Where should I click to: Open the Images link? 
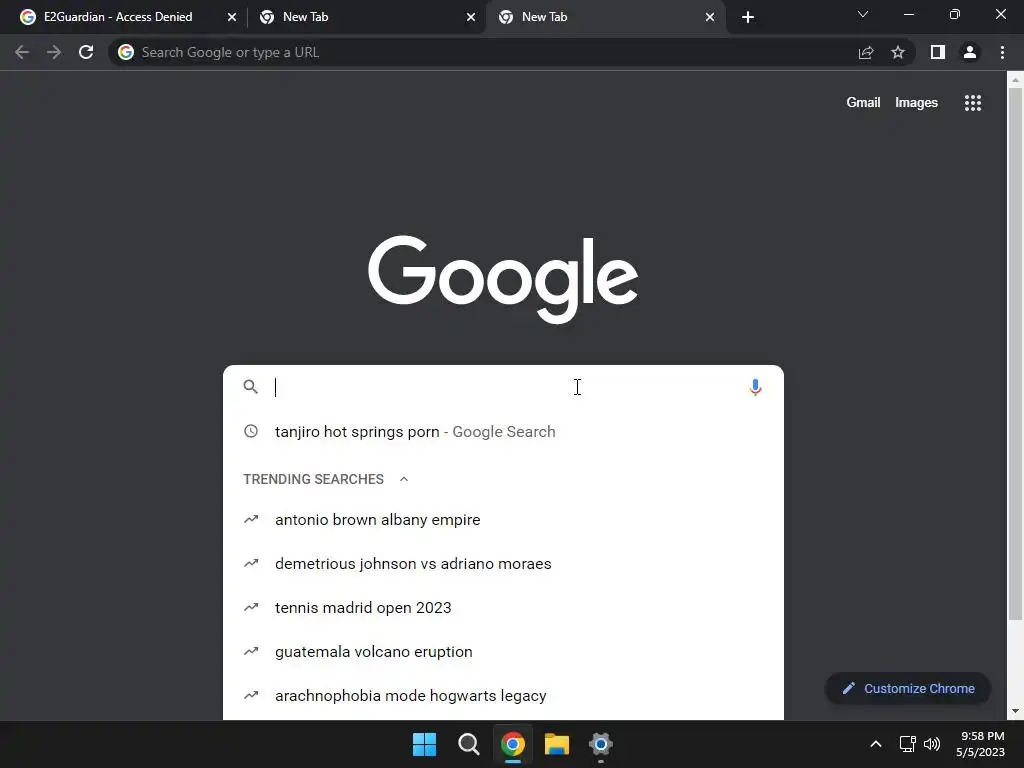click(916, 103)
